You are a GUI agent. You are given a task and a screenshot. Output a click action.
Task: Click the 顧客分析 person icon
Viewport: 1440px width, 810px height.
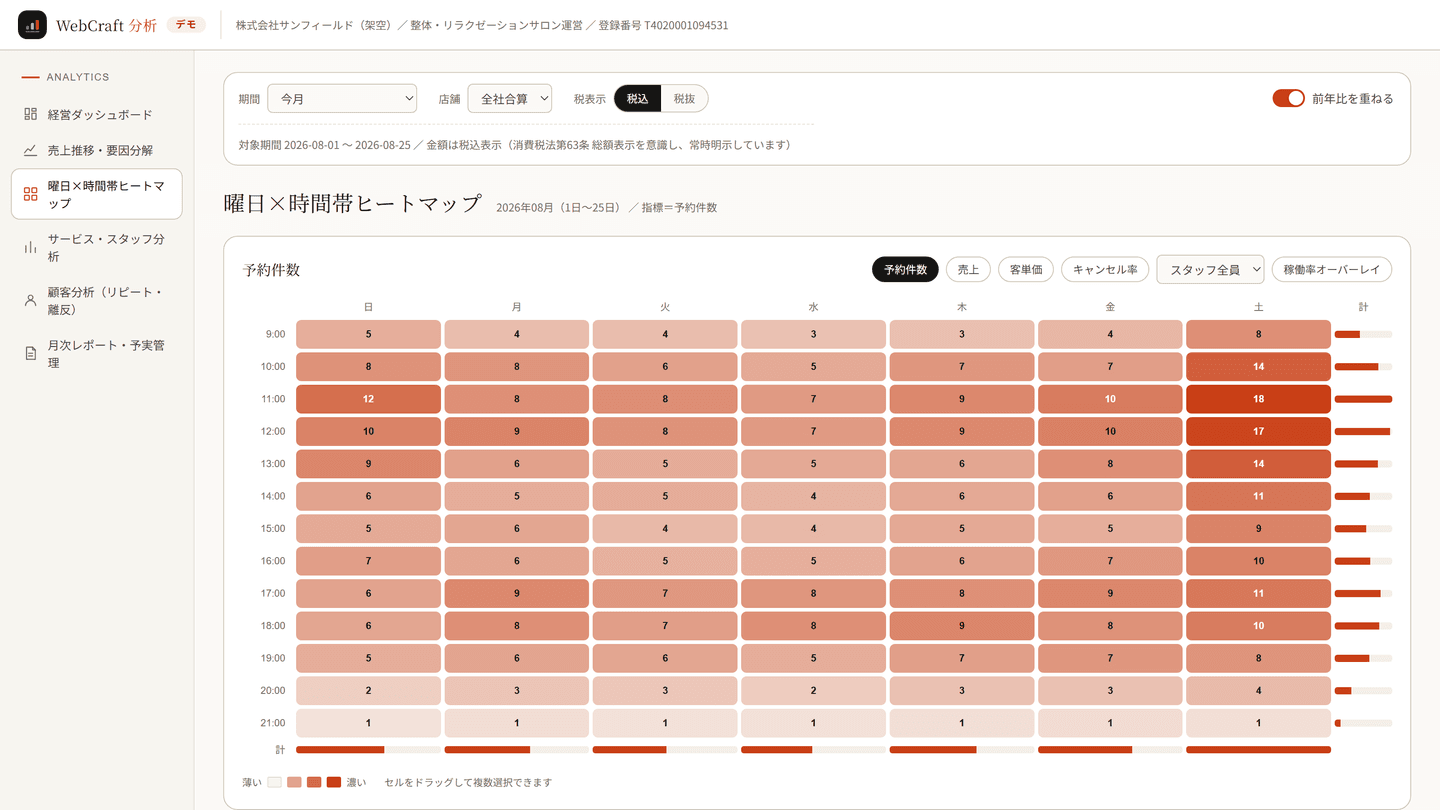(30, 300)
